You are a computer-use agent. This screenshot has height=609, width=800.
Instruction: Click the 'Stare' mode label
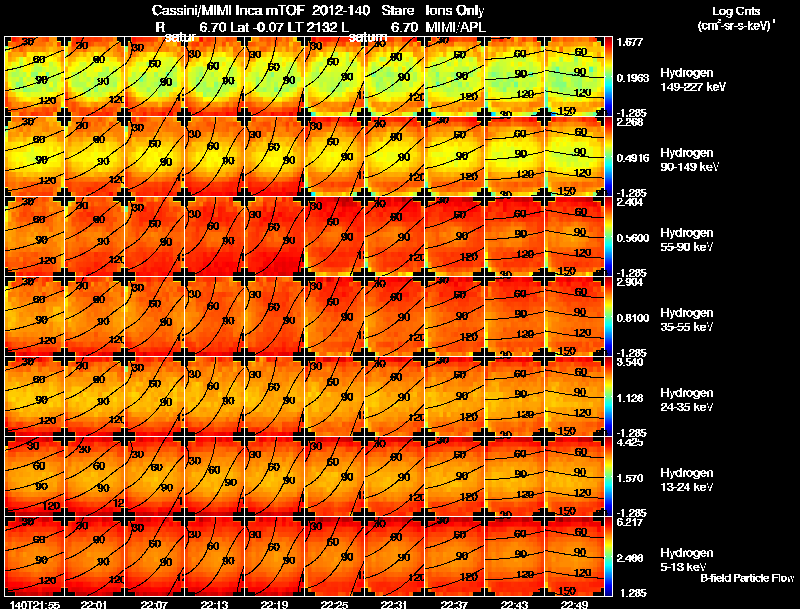click(398, 11)
